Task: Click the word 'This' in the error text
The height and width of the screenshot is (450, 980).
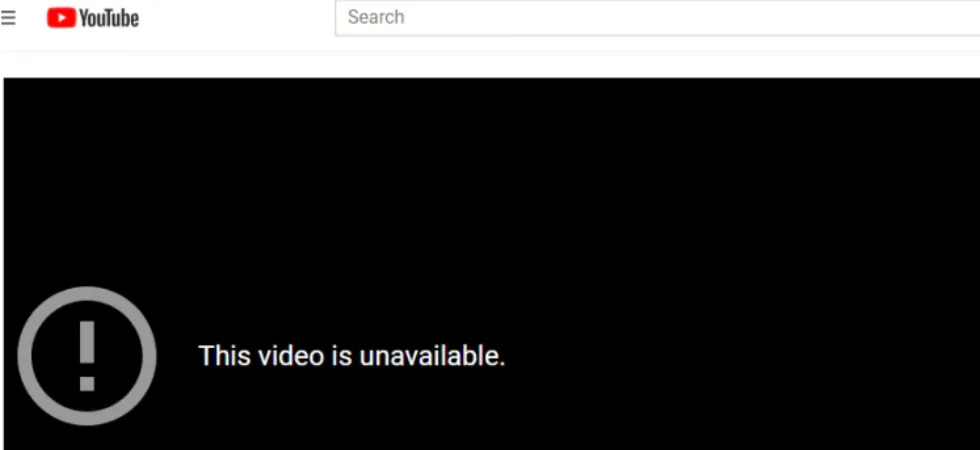Action: click(x=225, y=356)
